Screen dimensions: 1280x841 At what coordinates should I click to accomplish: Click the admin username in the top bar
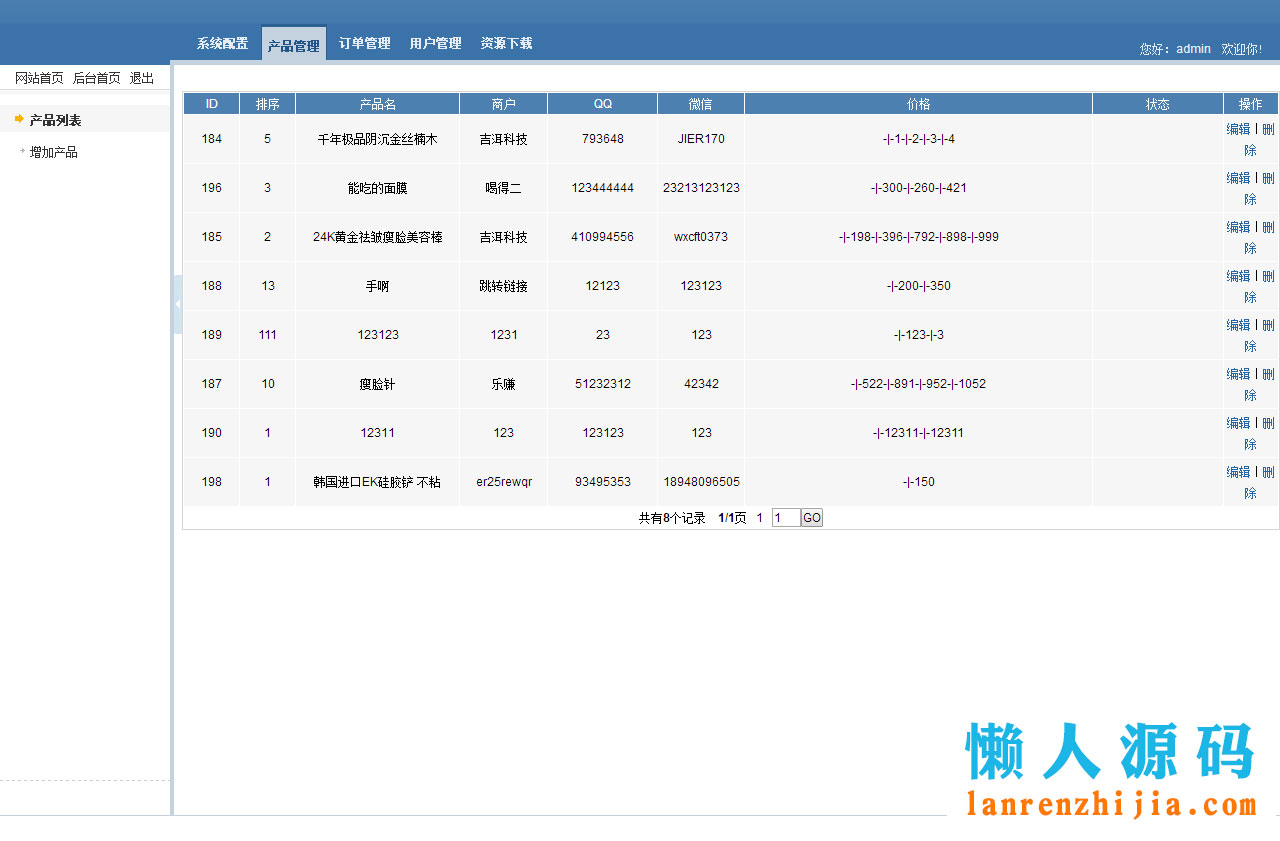click(x=1192, y=48)
